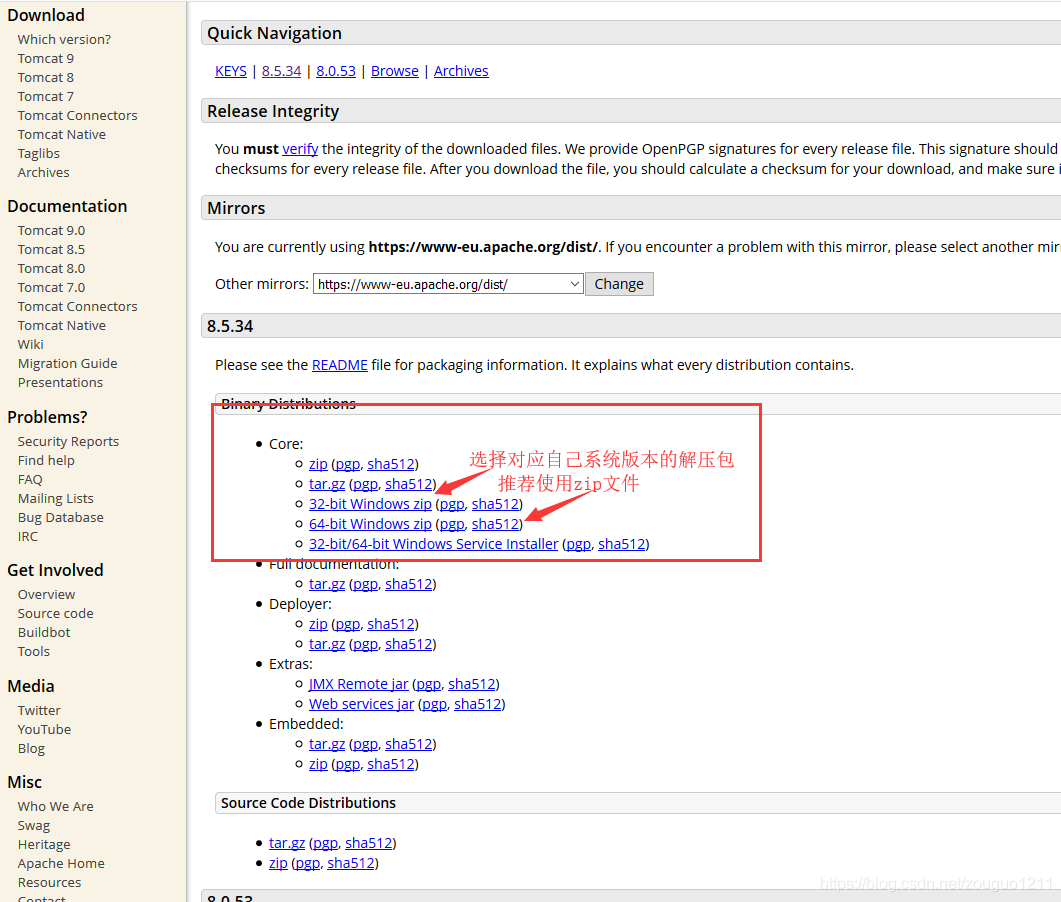
Task: Open Taglibs in the Download section
Action: 39,154
